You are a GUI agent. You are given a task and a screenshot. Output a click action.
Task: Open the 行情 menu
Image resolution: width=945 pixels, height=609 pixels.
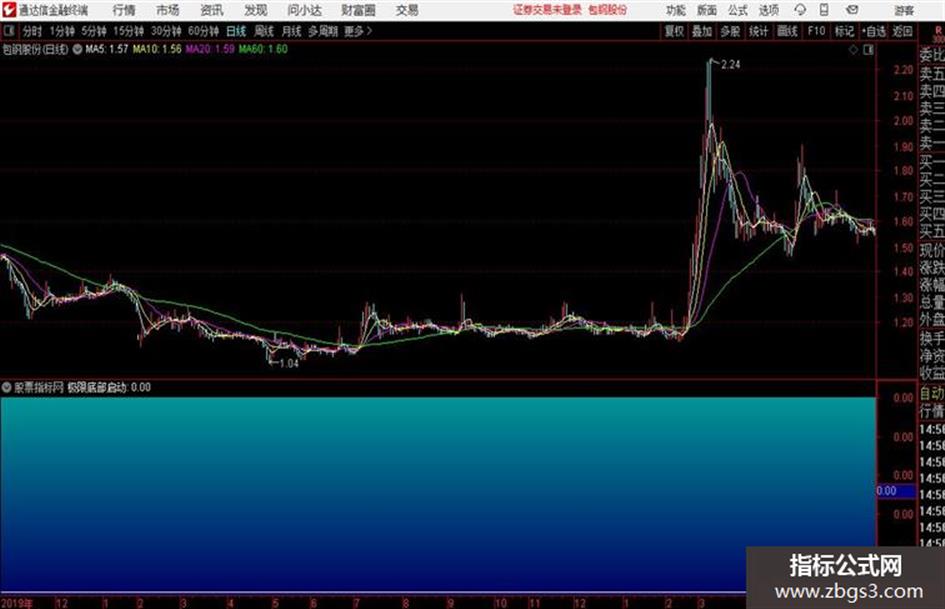tap(124, 10)
